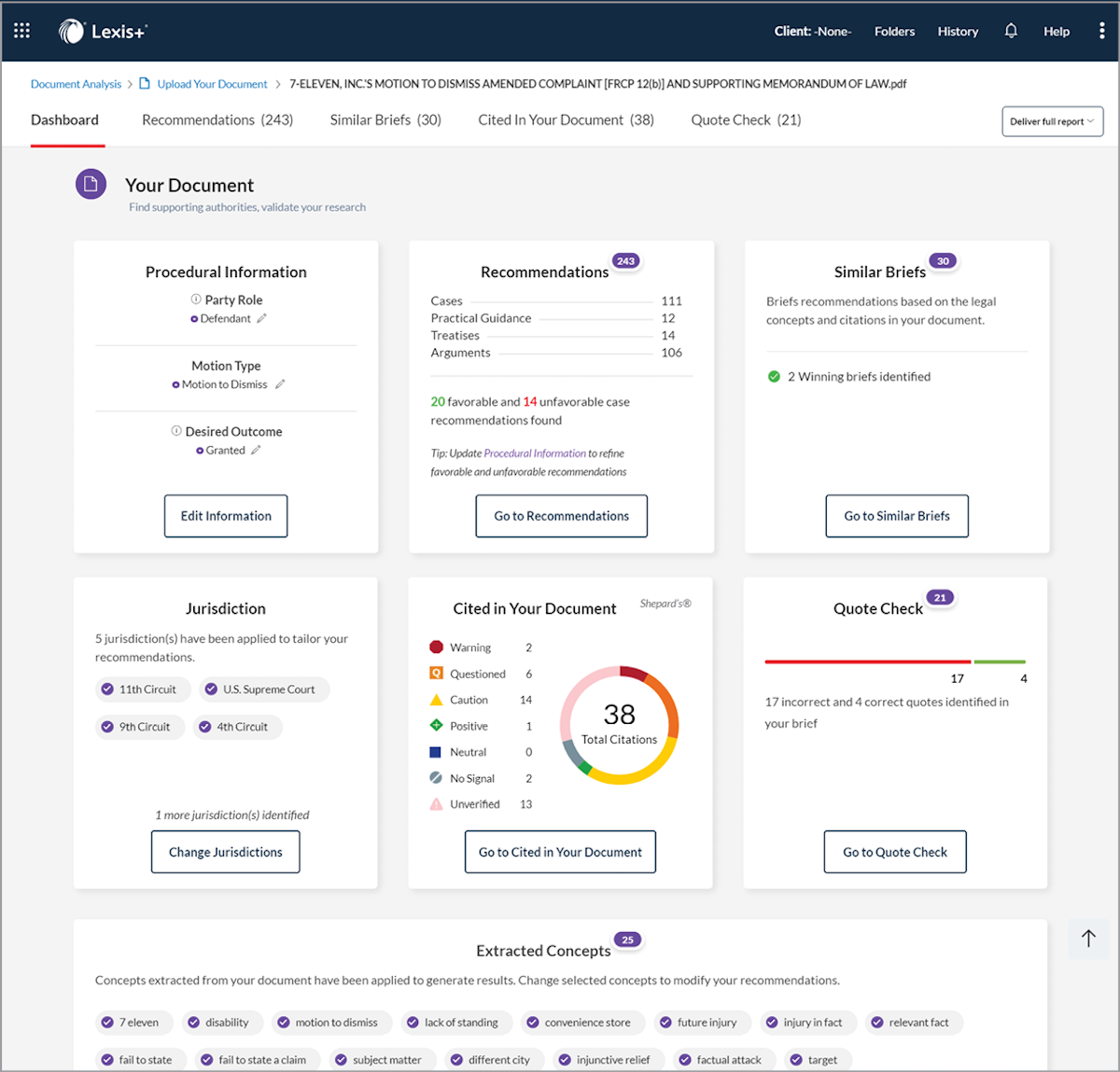Open the Procedural Information tip link
The image size is (1120, 1072).
pos(535,453)
